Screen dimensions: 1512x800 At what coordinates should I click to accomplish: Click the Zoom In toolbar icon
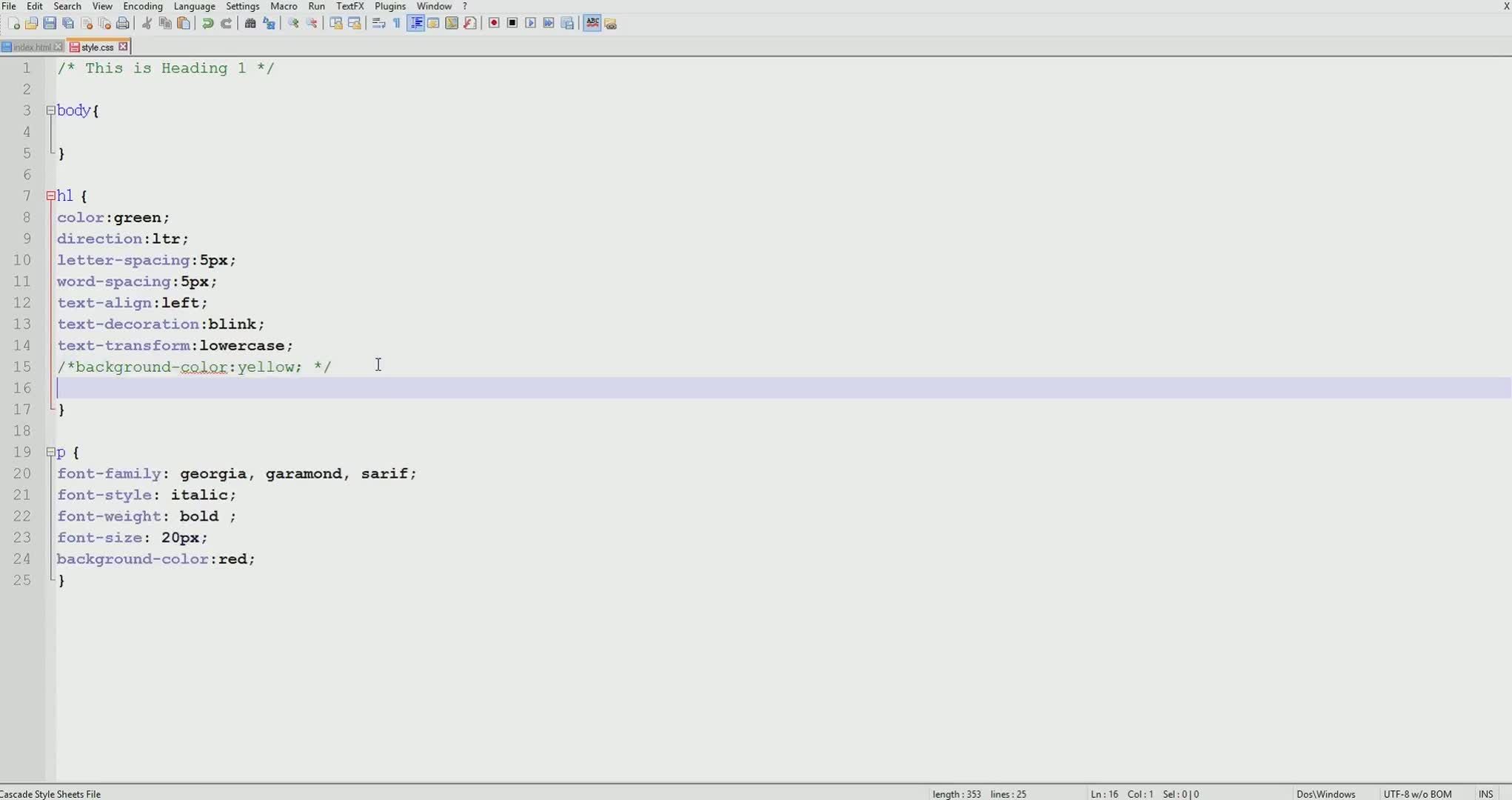(293, 24)
